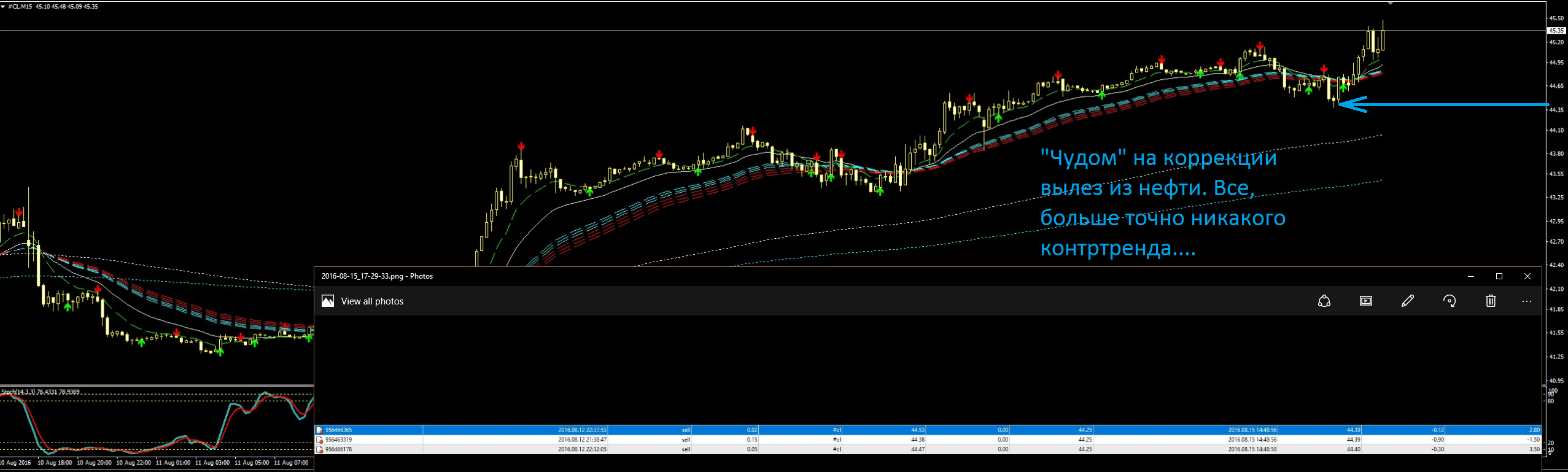Click the picture icon beside View all photos

(x=328, y=301)
